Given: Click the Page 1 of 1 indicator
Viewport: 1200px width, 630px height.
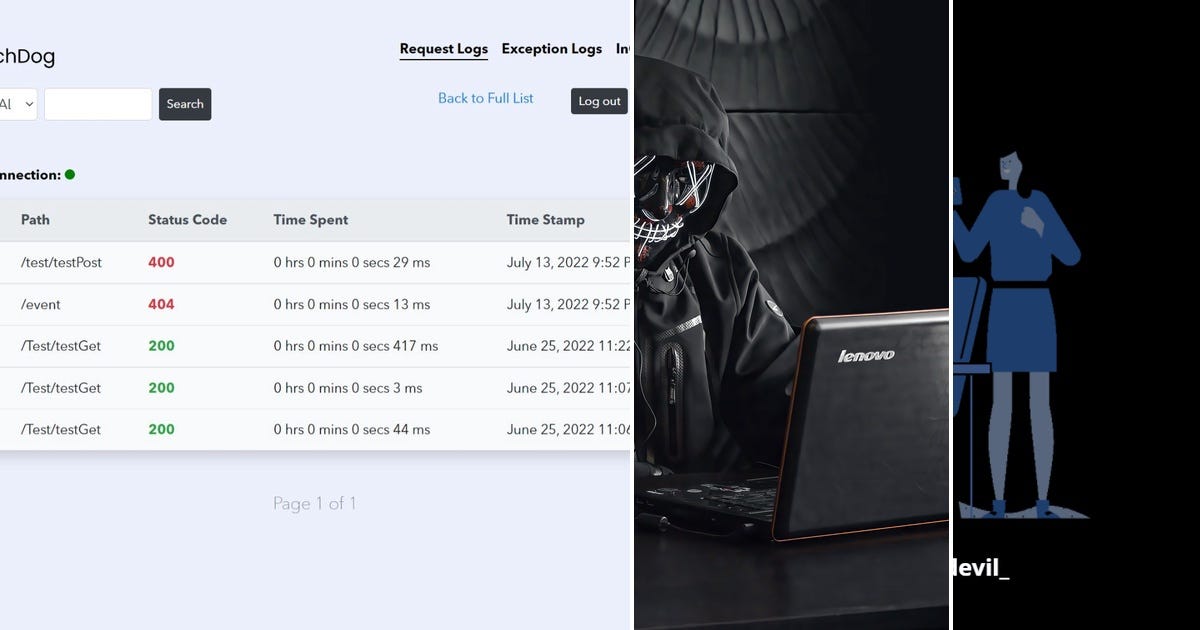Looking at the screenshot, I should click(x=314, y=504).
